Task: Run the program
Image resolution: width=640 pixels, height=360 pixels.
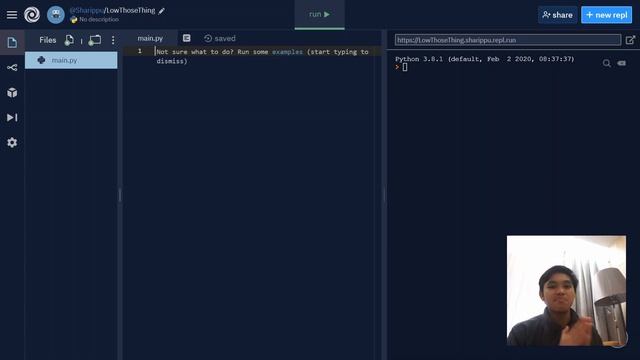Action: pos(319,14)
